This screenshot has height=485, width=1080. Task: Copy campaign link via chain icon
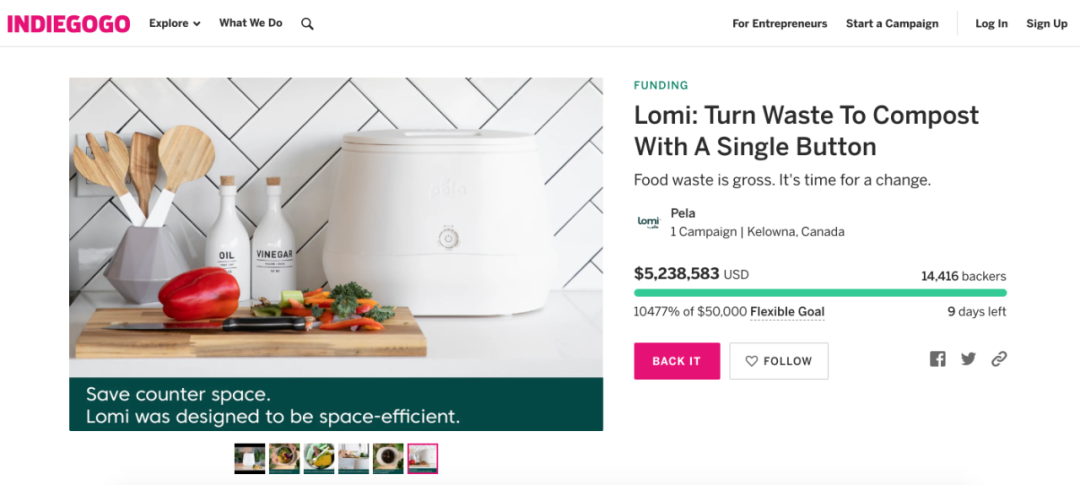click(999, 359)
